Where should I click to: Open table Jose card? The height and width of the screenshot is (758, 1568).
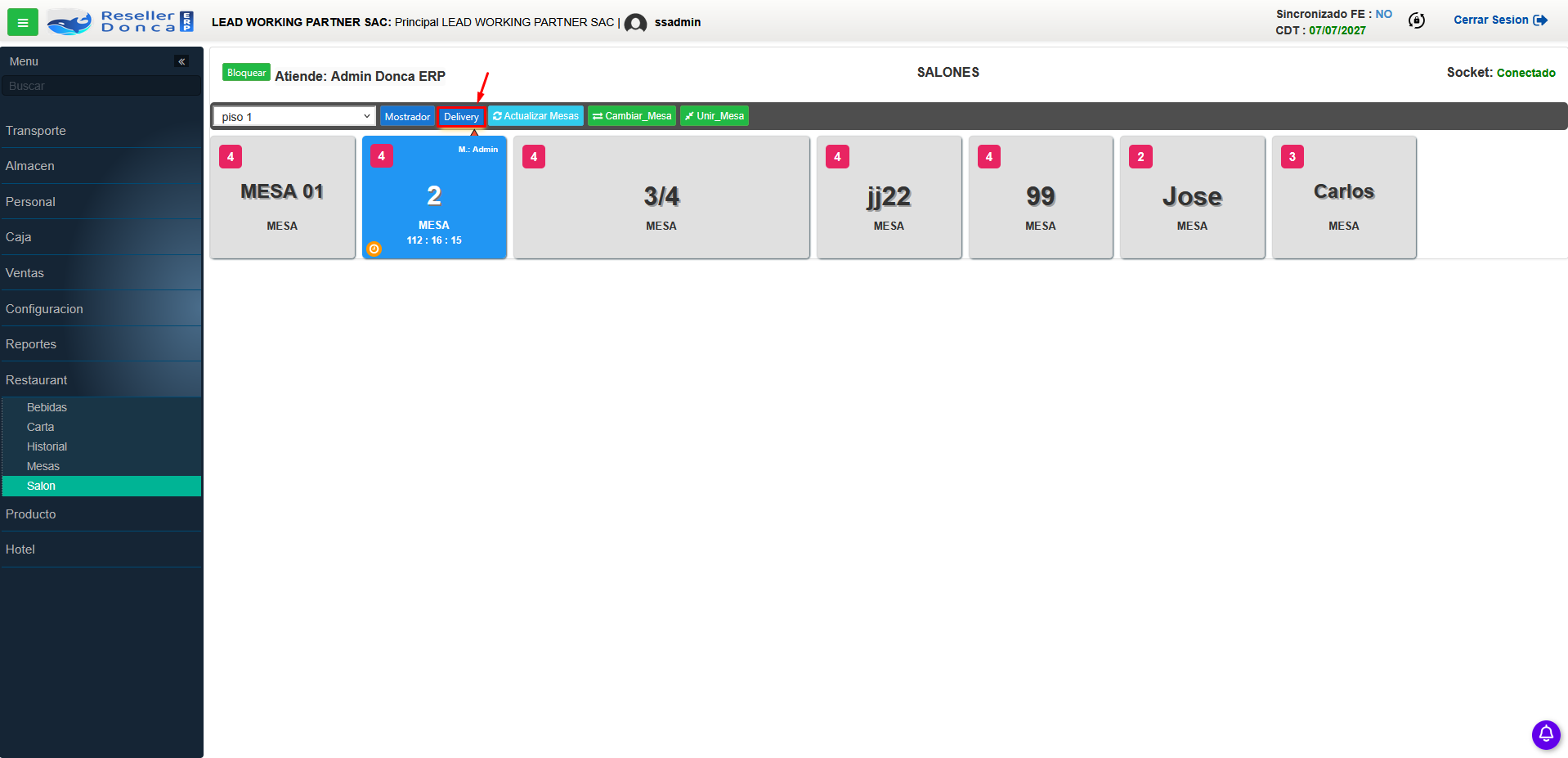1192,197
